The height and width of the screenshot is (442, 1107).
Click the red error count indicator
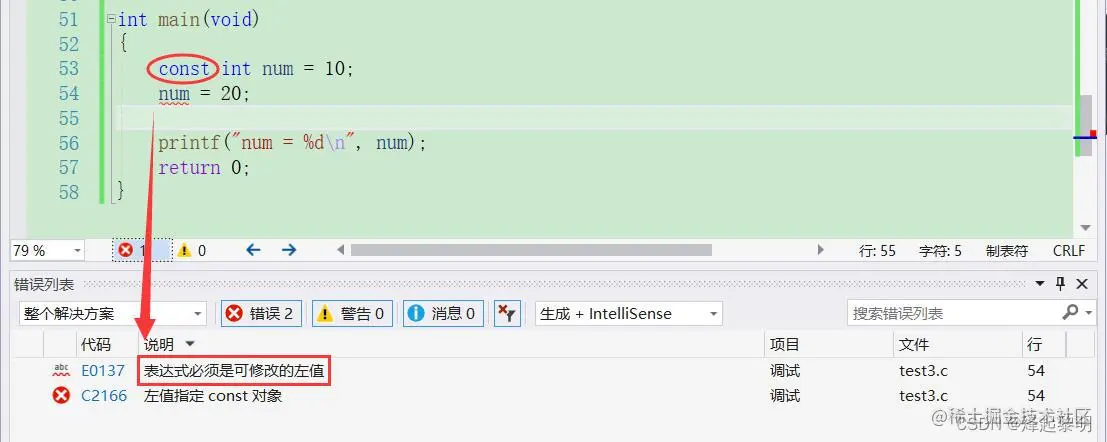click(142, 250)
